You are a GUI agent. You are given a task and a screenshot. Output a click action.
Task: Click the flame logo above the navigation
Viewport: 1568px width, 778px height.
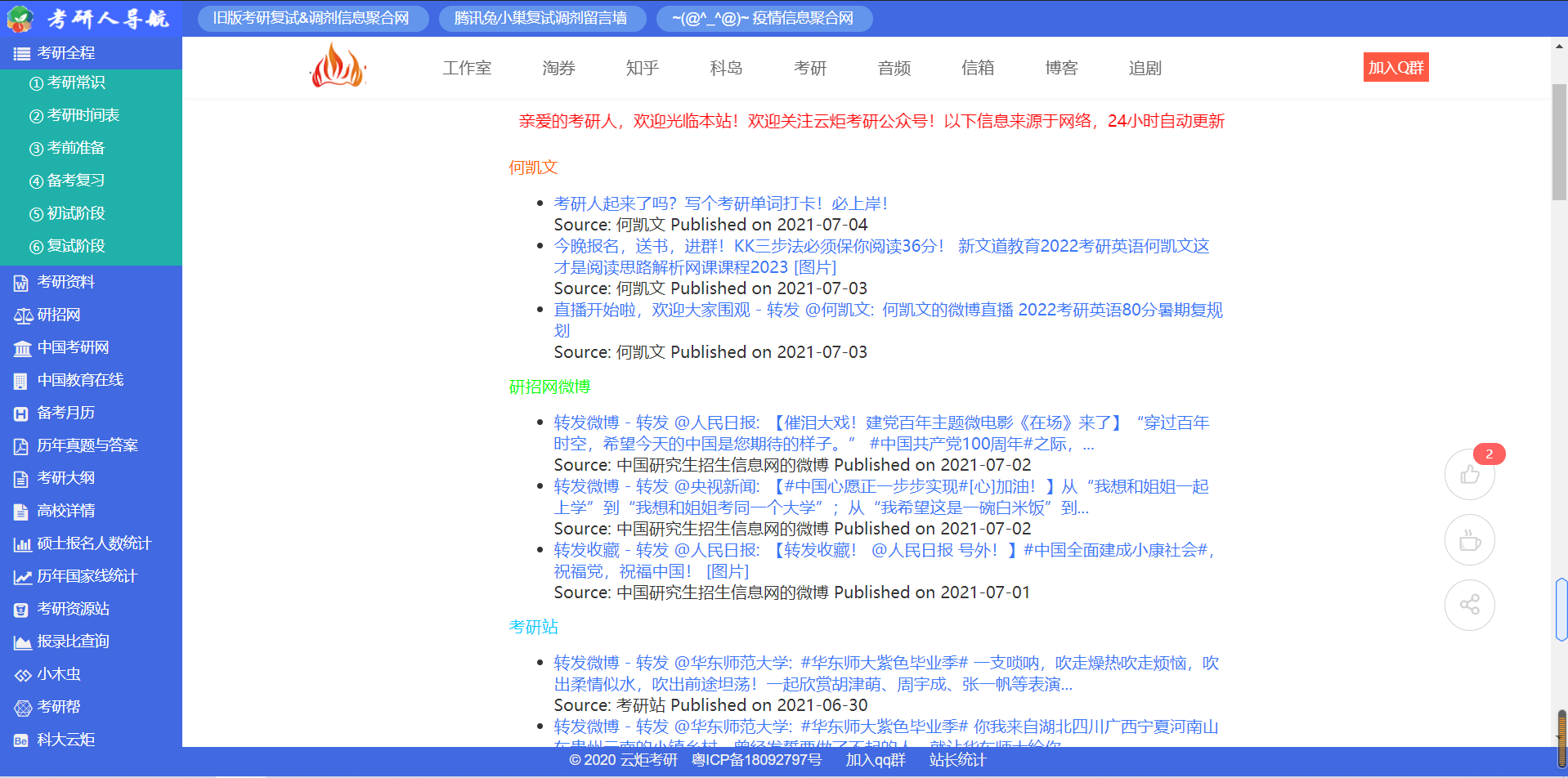[337, 66]
